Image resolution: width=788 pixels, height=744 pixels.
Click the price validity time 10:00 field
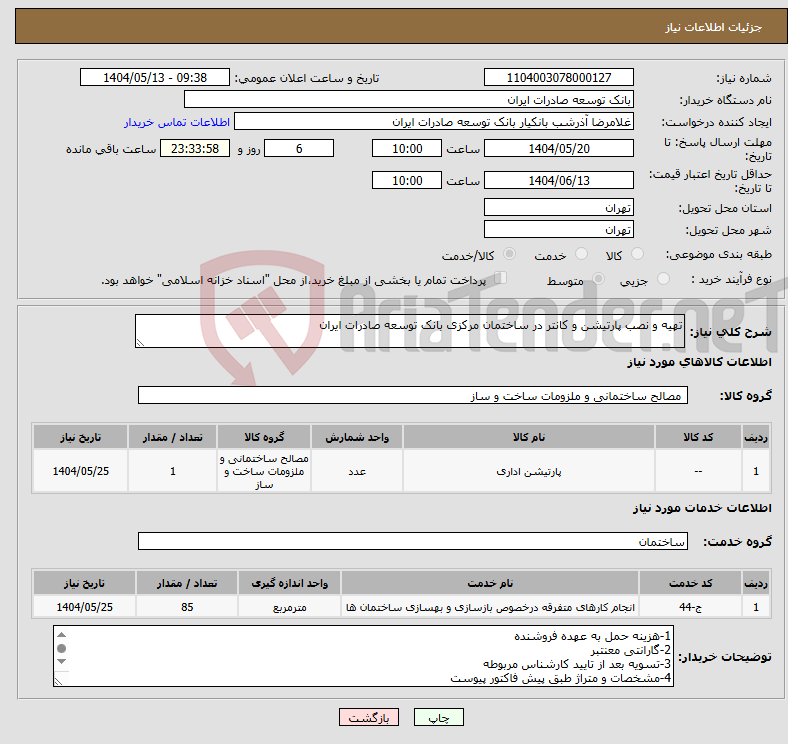coord(407,180)
